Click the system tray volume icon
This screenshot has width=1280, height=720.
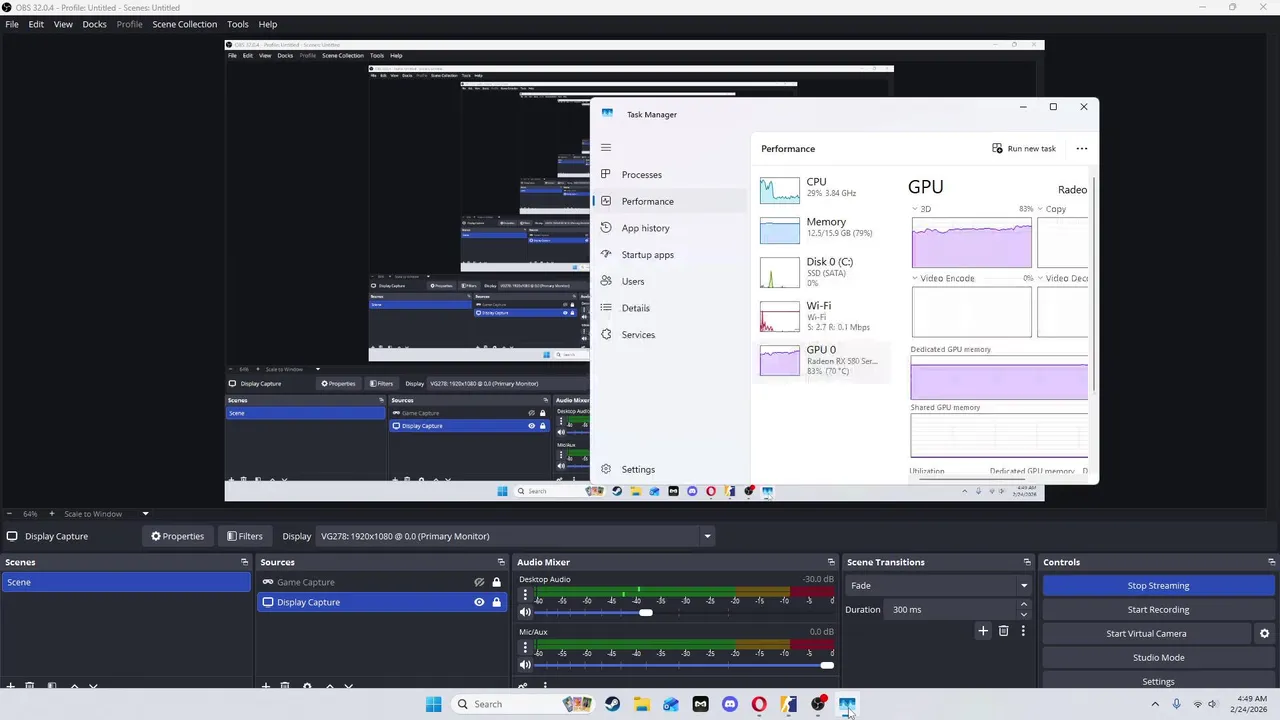[x=1212, y=704]
